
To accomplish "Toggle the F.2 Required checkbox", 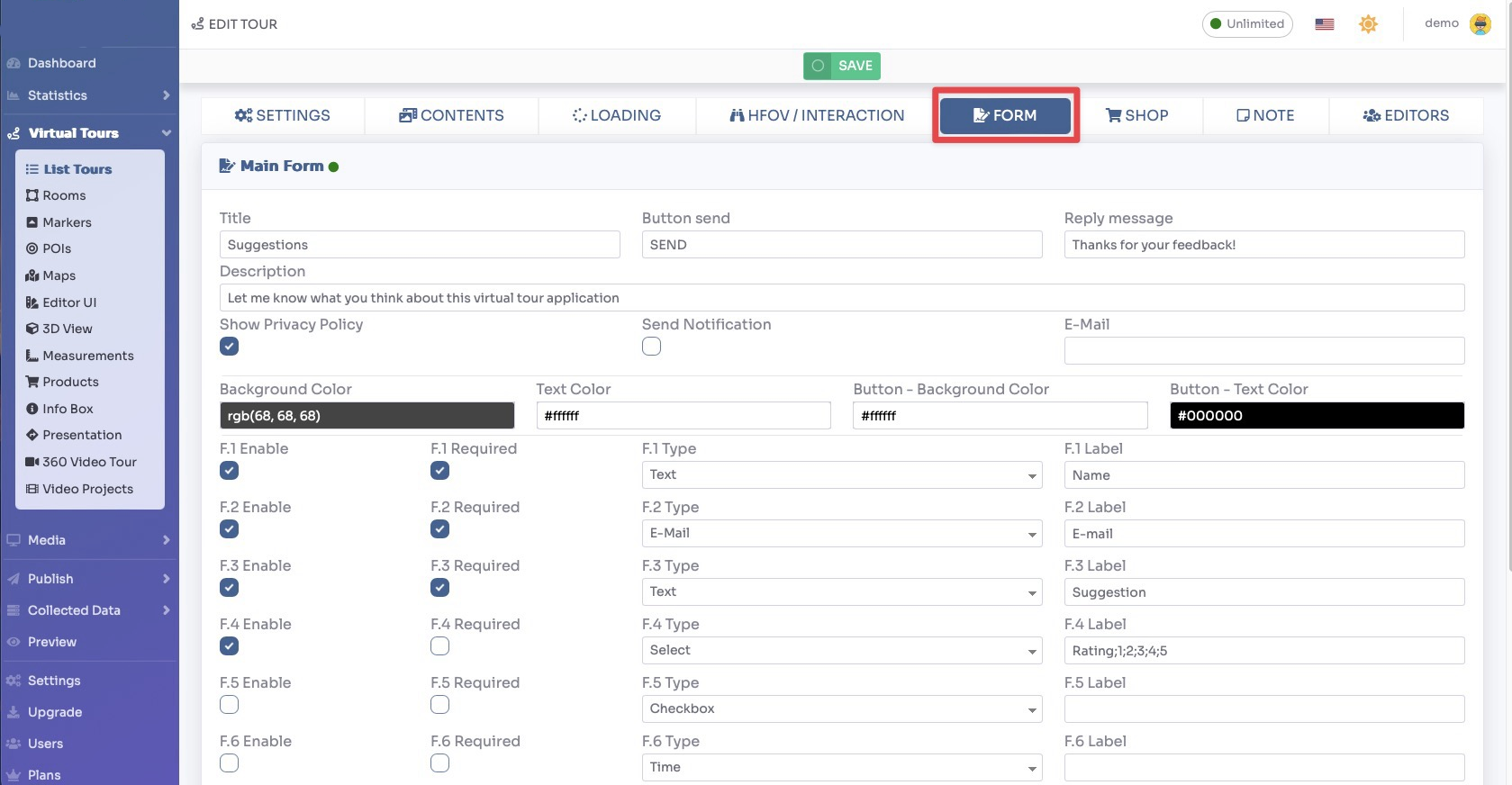I will pyautogui.click(x=439, y=529).
